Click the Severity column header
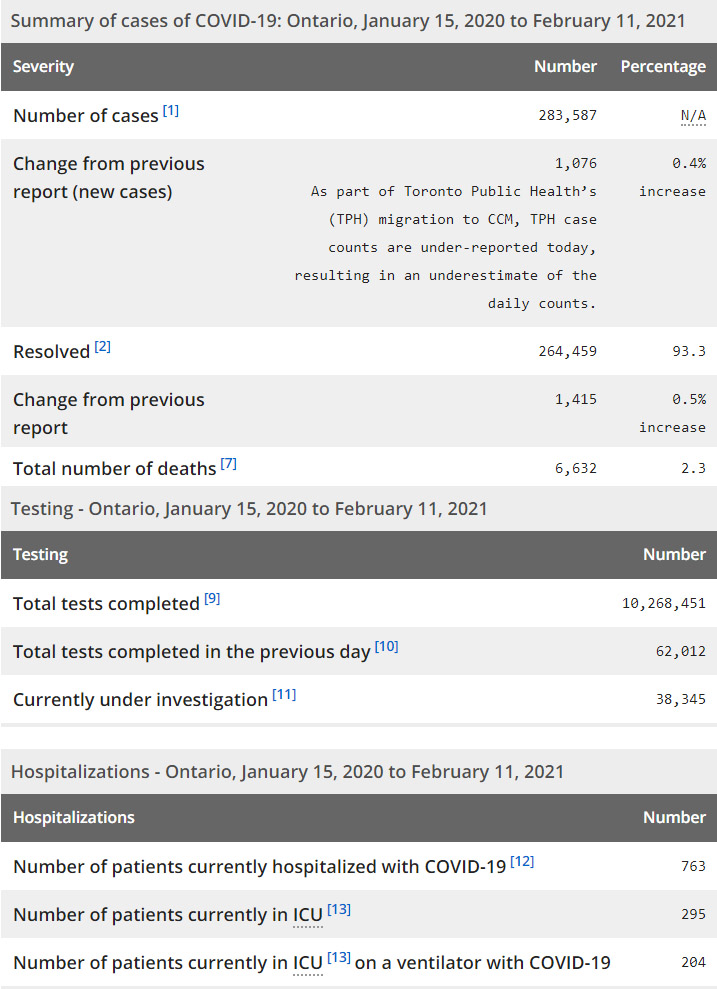This screenshot has width=717, height=989. 44,67
